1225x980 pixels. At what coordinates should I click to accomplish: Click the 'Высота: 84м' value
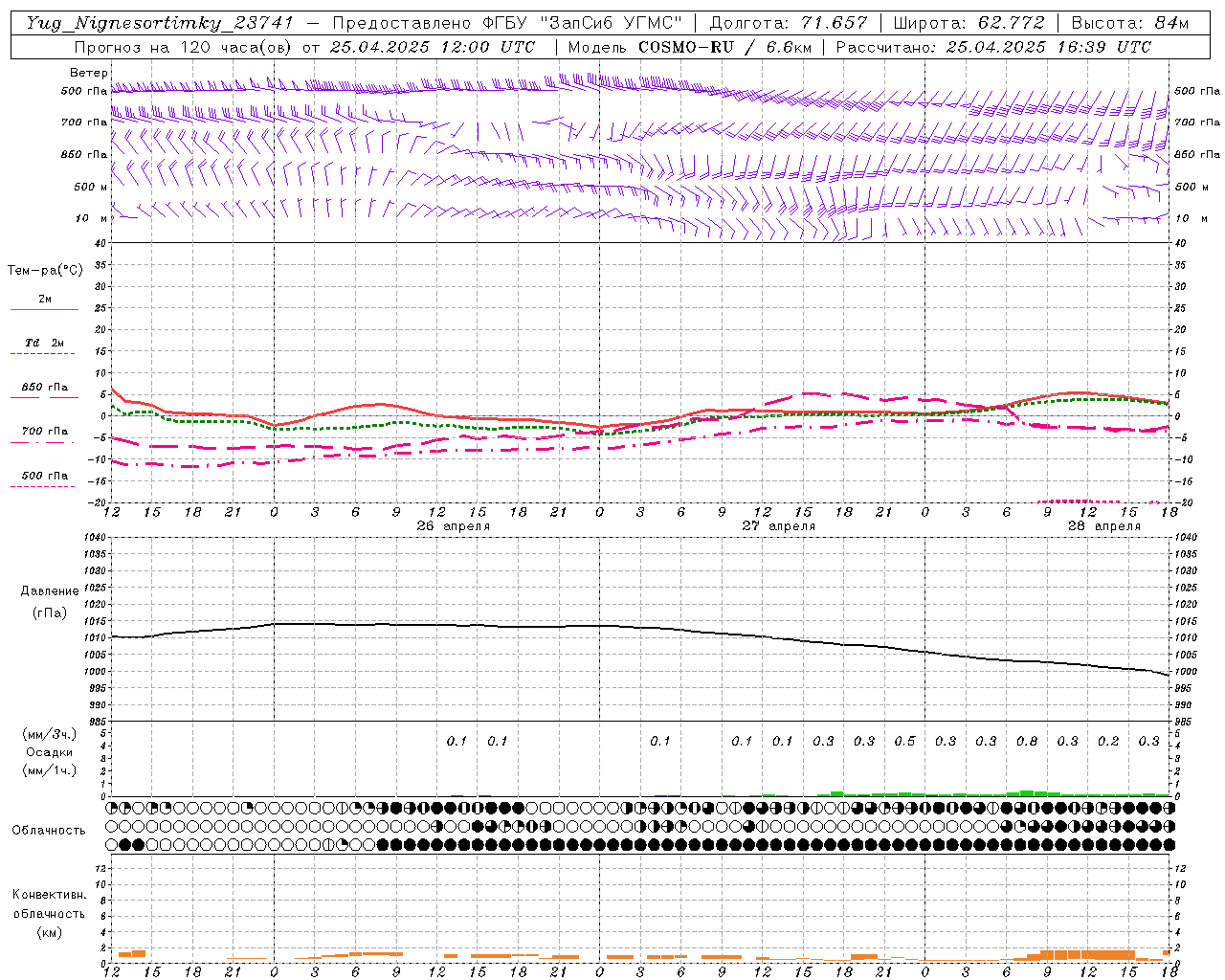point(1129,23)
